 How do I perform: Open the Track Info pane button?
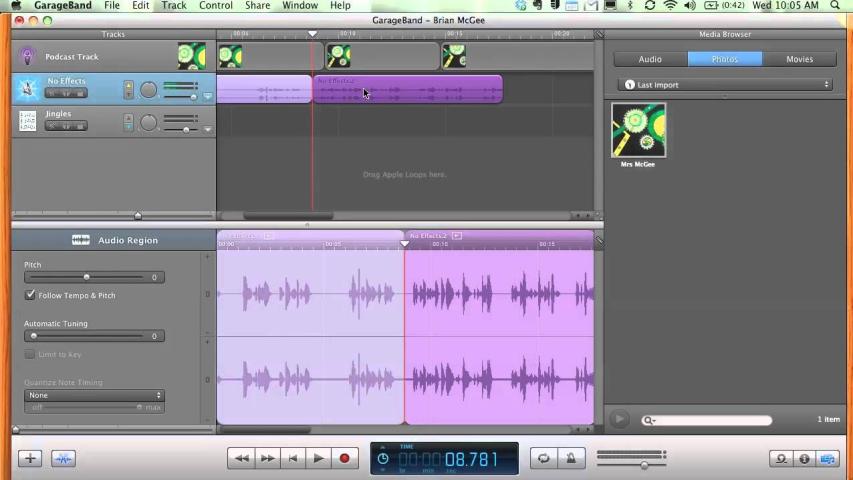pos(804,458)
